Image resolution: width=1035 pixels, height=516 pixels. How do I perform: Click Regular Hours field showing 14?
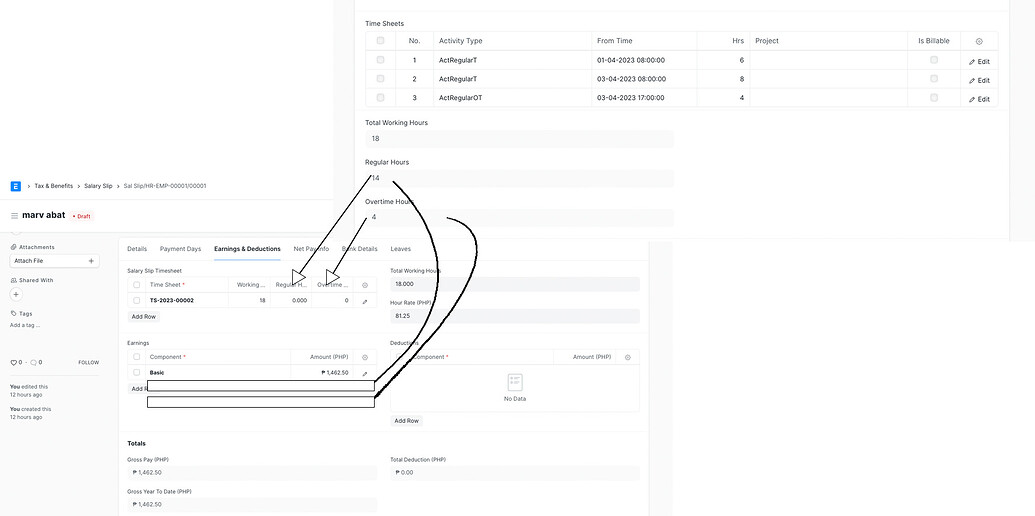pyautogui.click(x=519, y=178)
